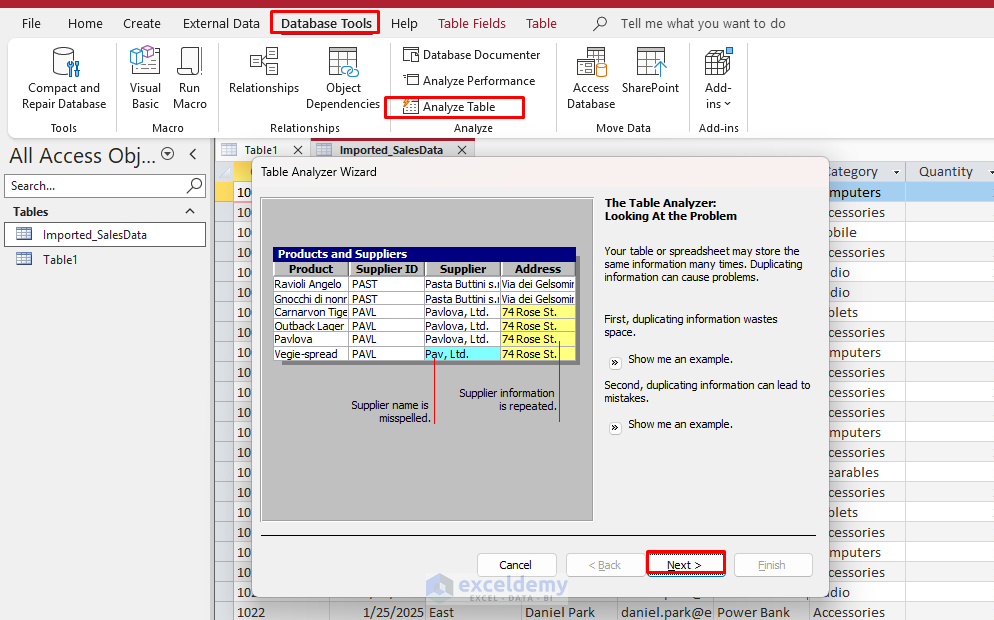The width and height of the screenshot is (994, 620).
Task: Open the External Data tab
Action: pyautogui.click(x=221, y=23)
